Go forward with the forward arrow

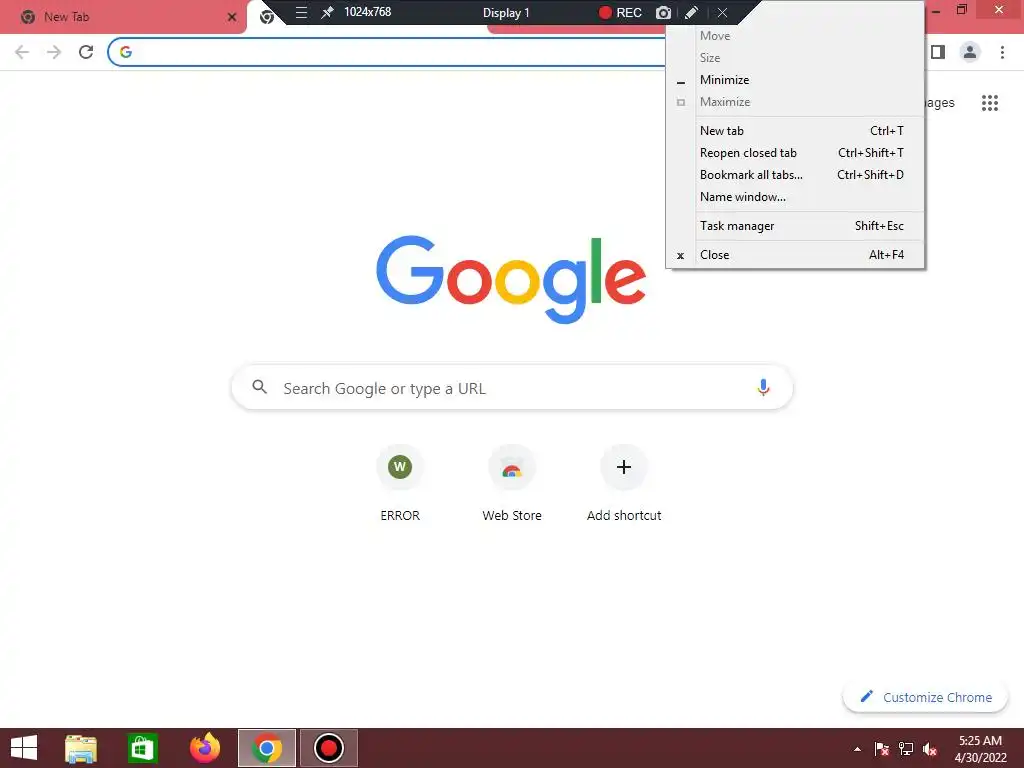click(x=54, y=52)
